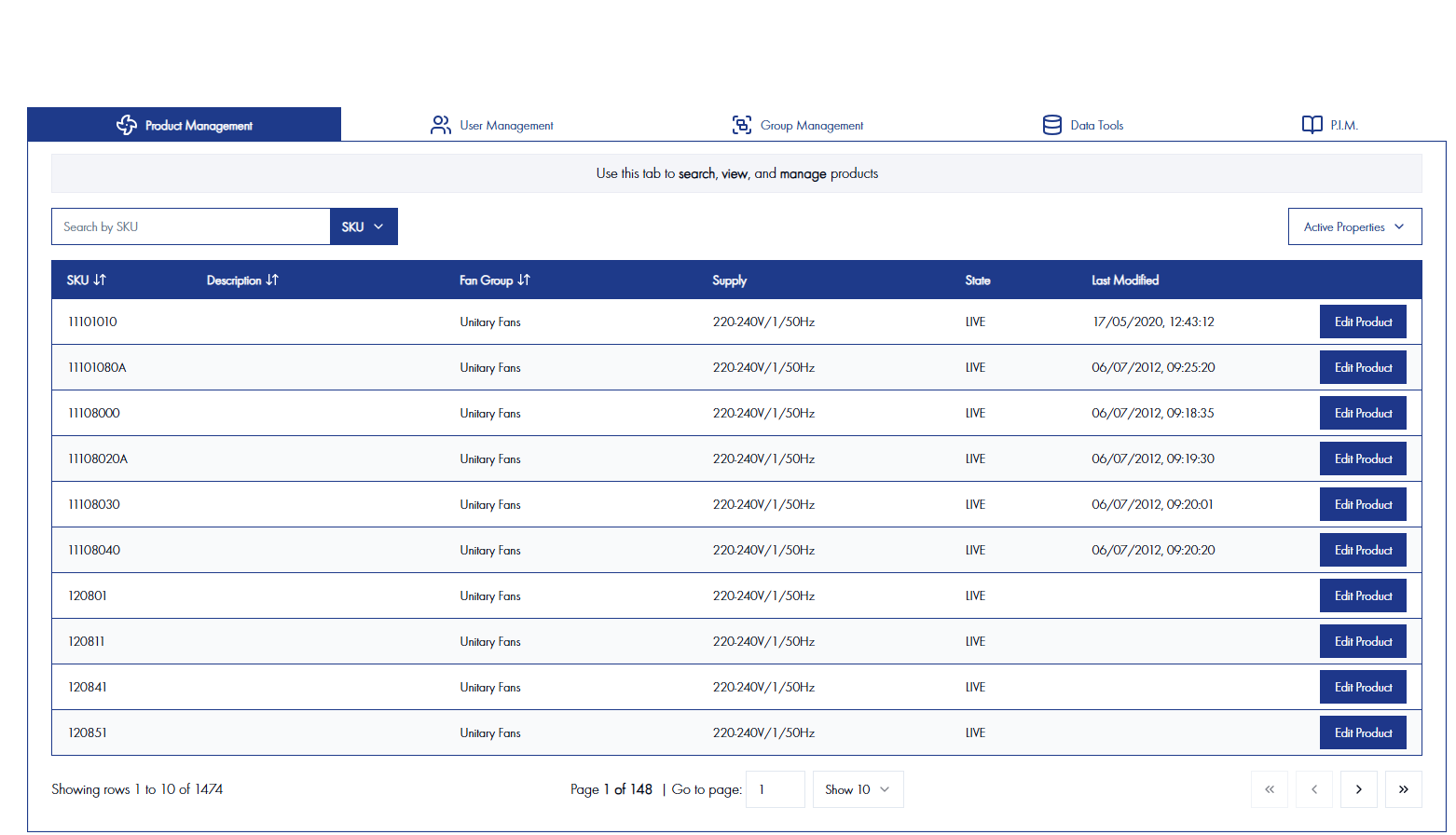Click the Go to page number field
Screen dimensions: 1456x835
click(x=776, y=789)
